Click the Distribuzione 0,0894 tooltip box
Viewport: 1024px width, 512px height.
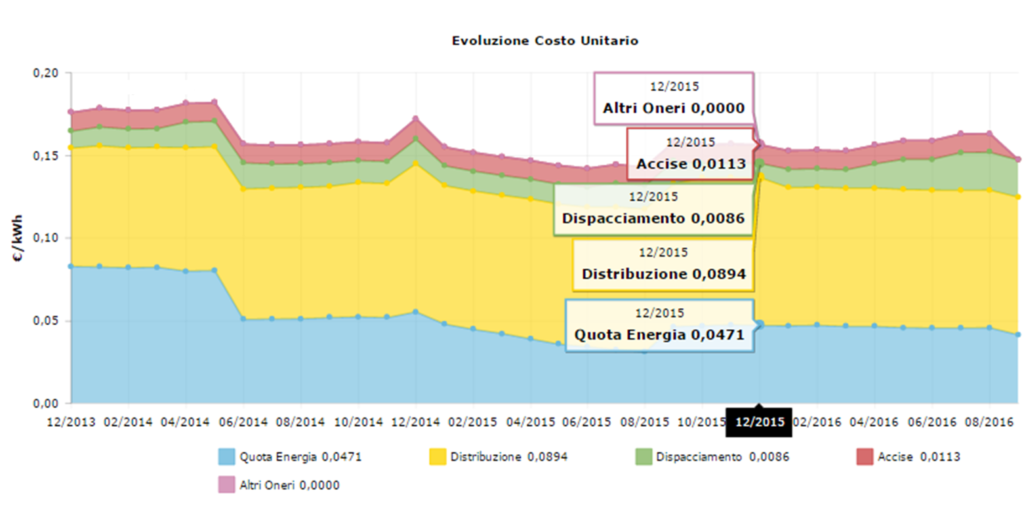click(x=662, y=264)
